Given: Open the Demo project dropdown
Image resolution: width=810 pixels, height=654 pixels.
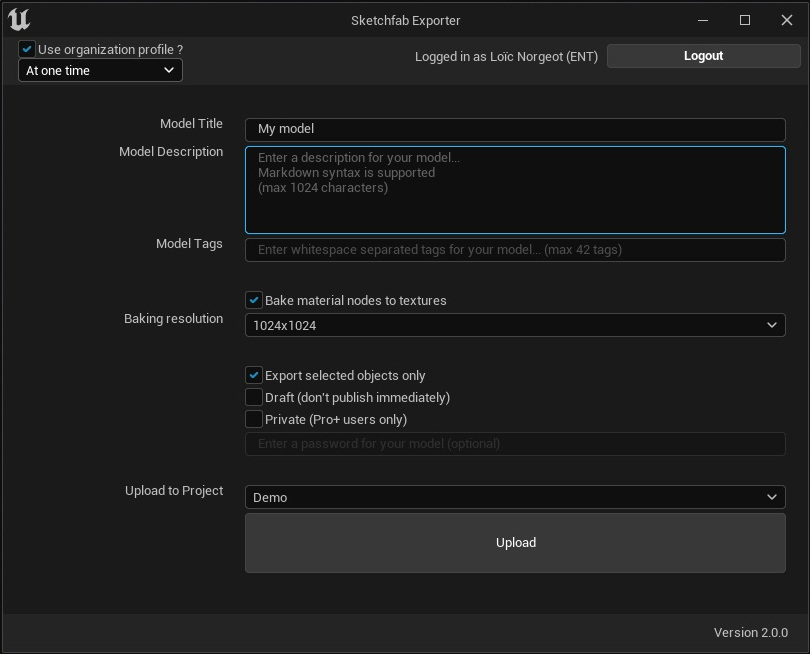Looking at the screenshot, I should (515, 497).
